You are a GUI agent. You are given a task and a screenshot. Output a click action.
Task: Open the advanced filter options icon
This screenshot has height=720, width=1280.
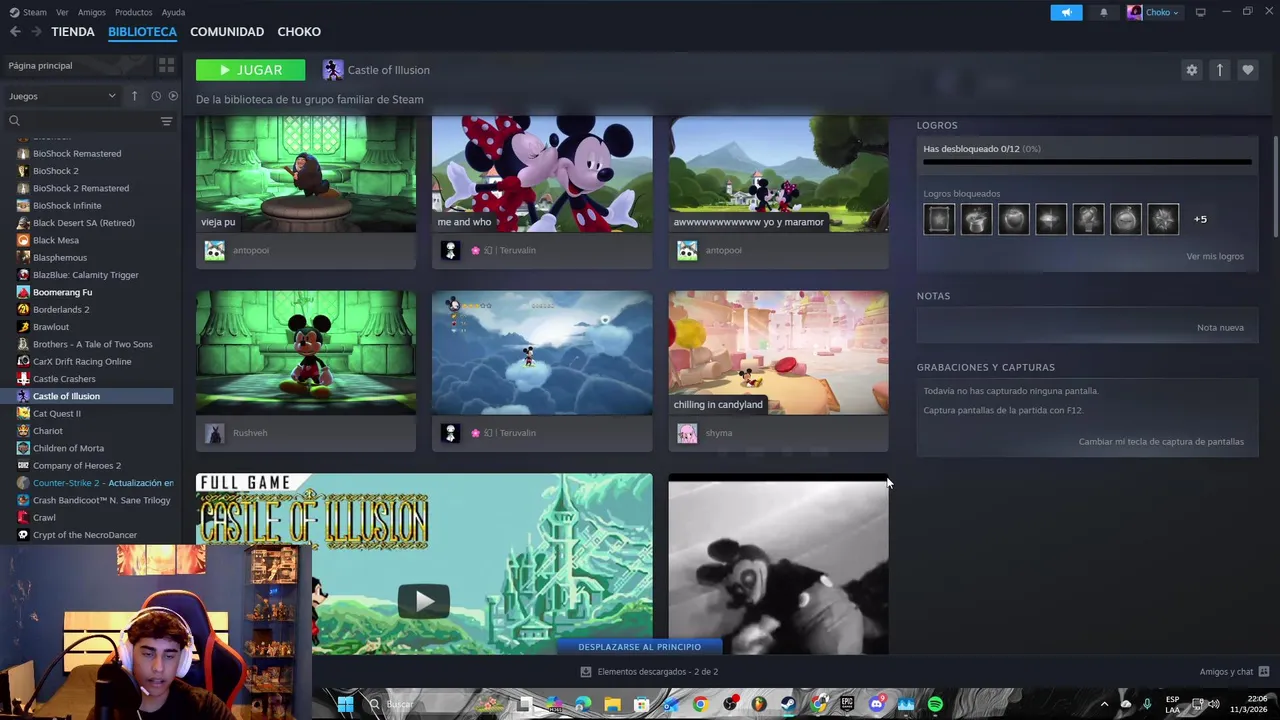(166, 121)
